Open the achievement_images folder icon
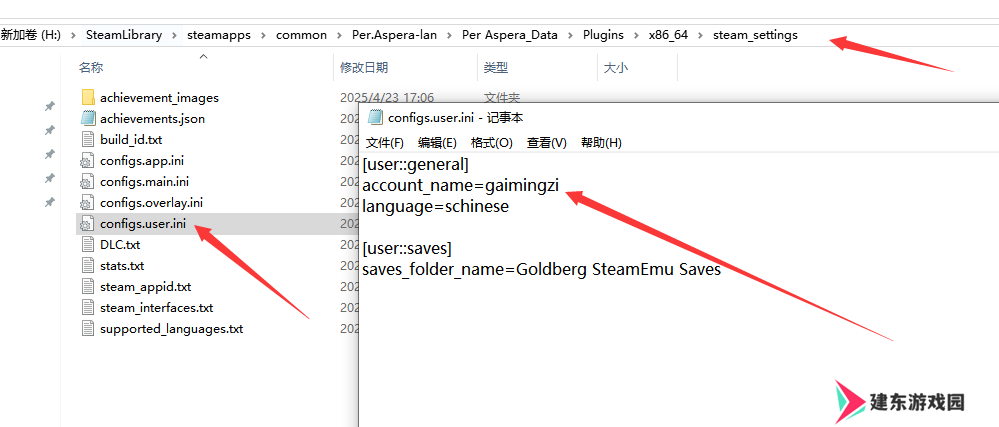 88,98
